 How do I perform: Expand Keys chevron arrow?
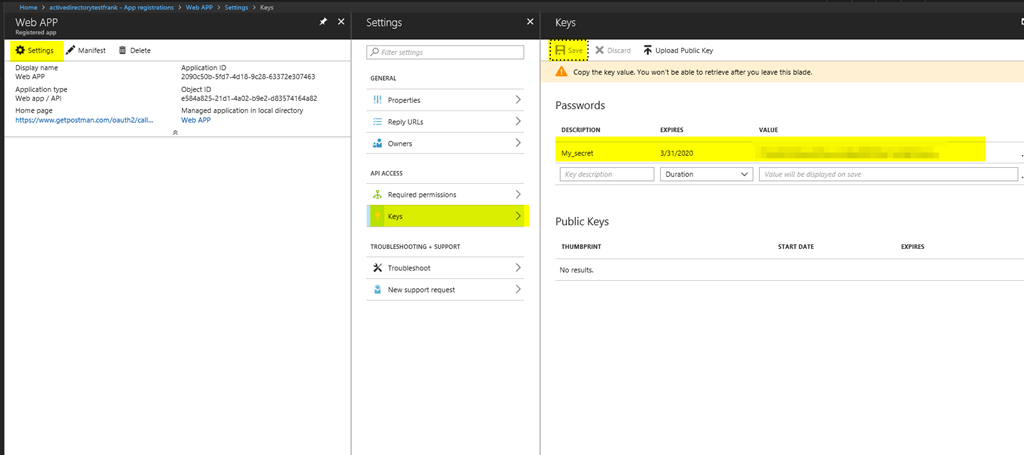518,216
